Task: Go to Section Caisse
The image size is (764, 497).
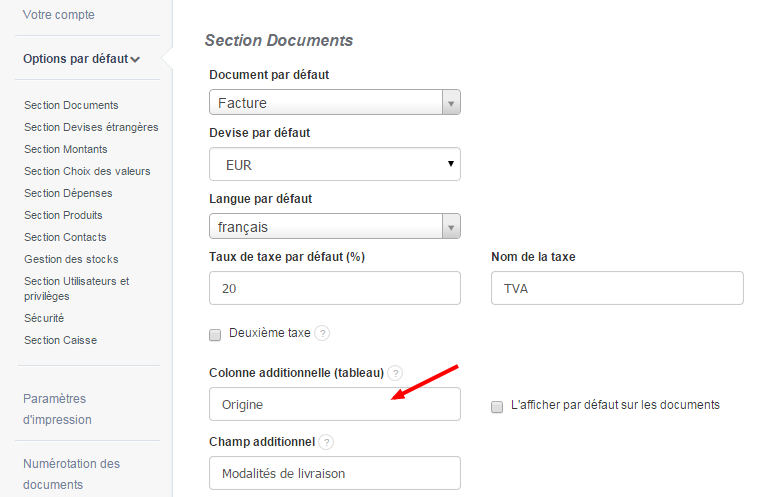Action: (60, 340)
